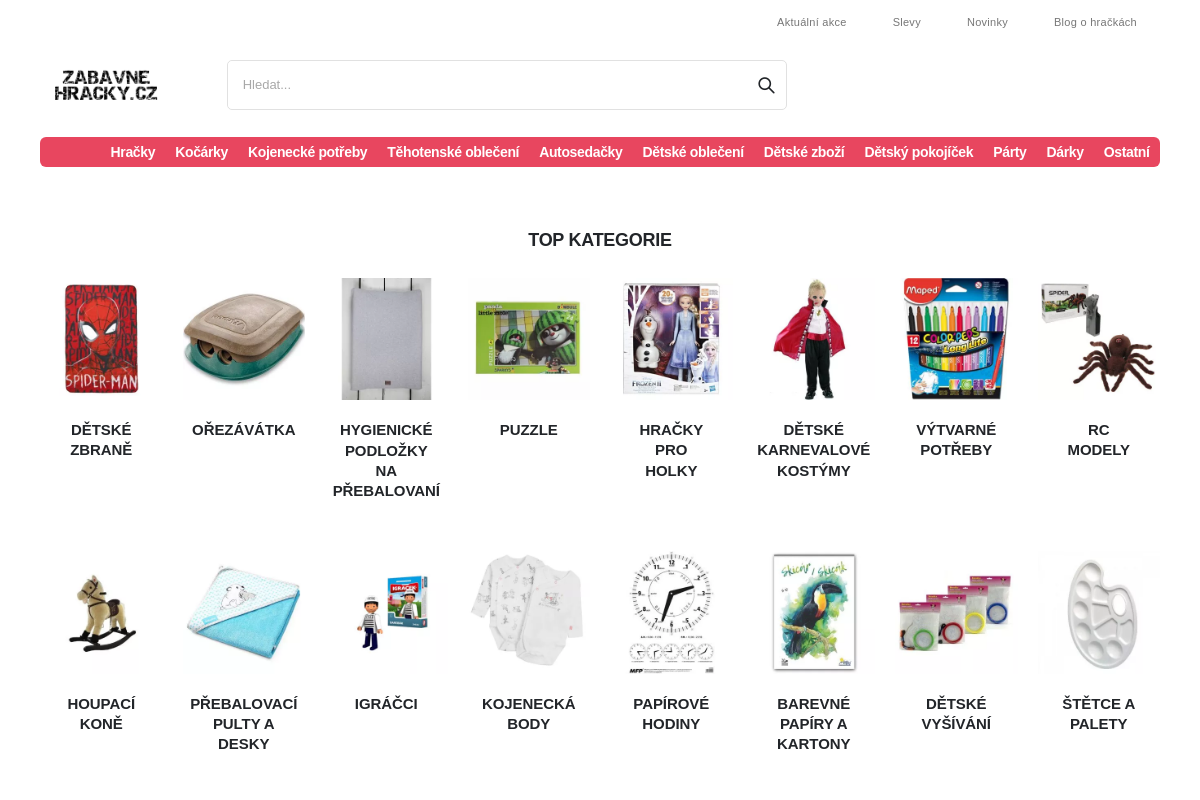Image resolution: width=1200 pixels, height=800 pixels.
Task: Go to the Aktuální akce link
Action: (812, 22)
